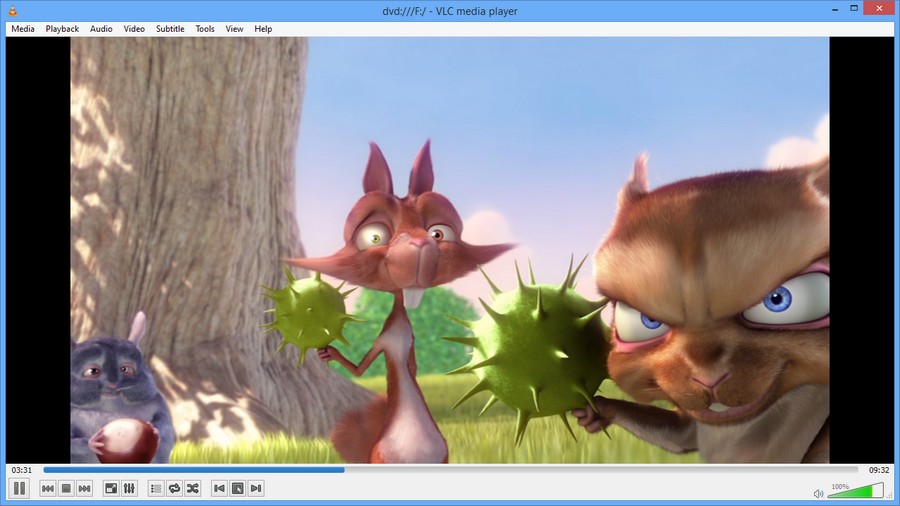Open the Media menu

(x=23, y=29)
